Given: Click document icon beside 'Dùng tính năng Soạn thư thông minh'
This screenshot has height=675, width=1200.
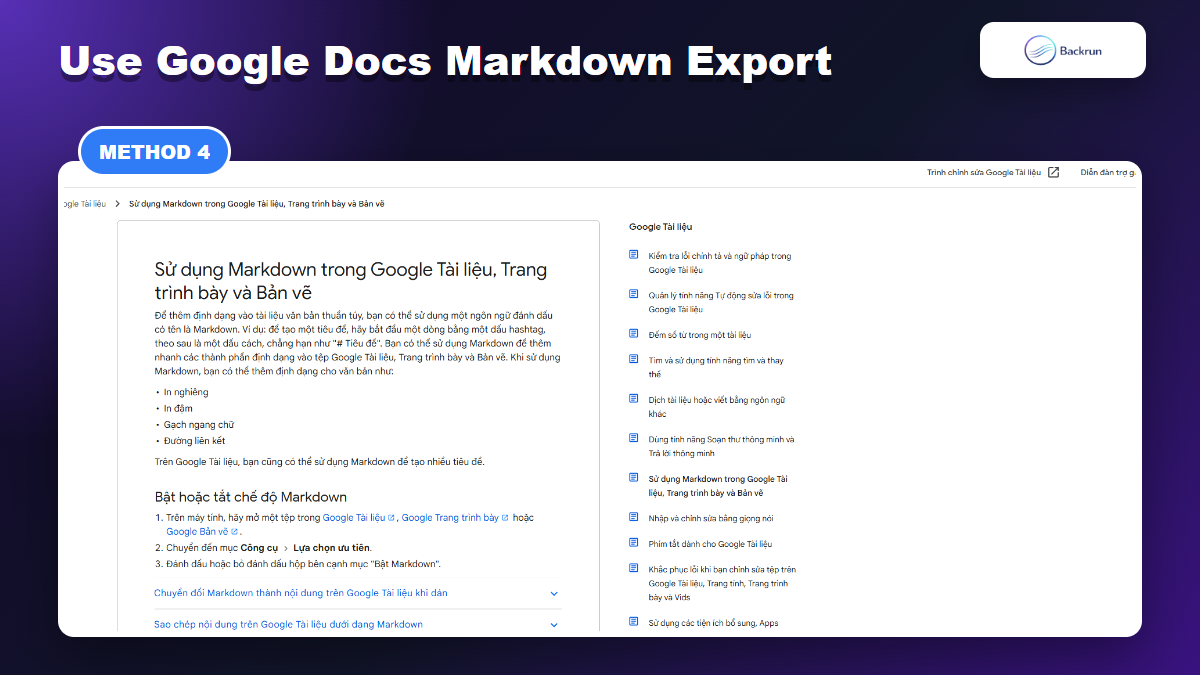Looking at the screenshot, I should pos(633,438).
